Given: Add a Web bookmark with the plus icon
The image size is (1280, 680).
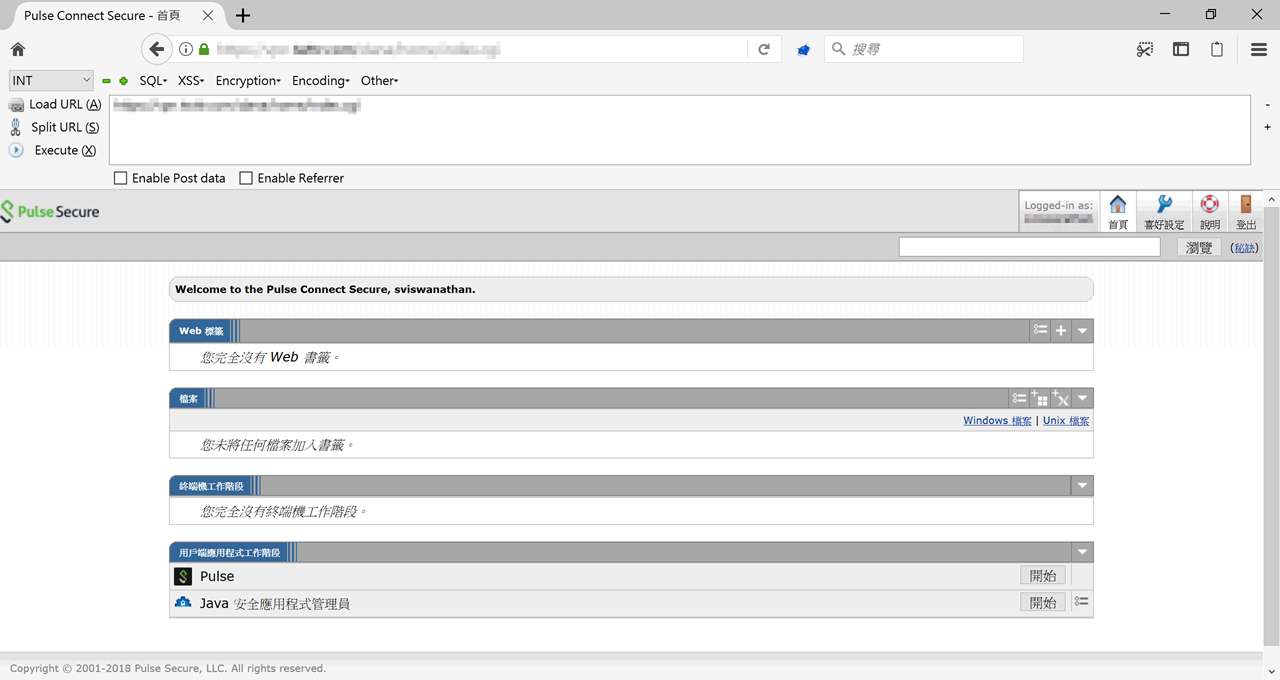Looking at the screenshot, I should click(1061, 330).
